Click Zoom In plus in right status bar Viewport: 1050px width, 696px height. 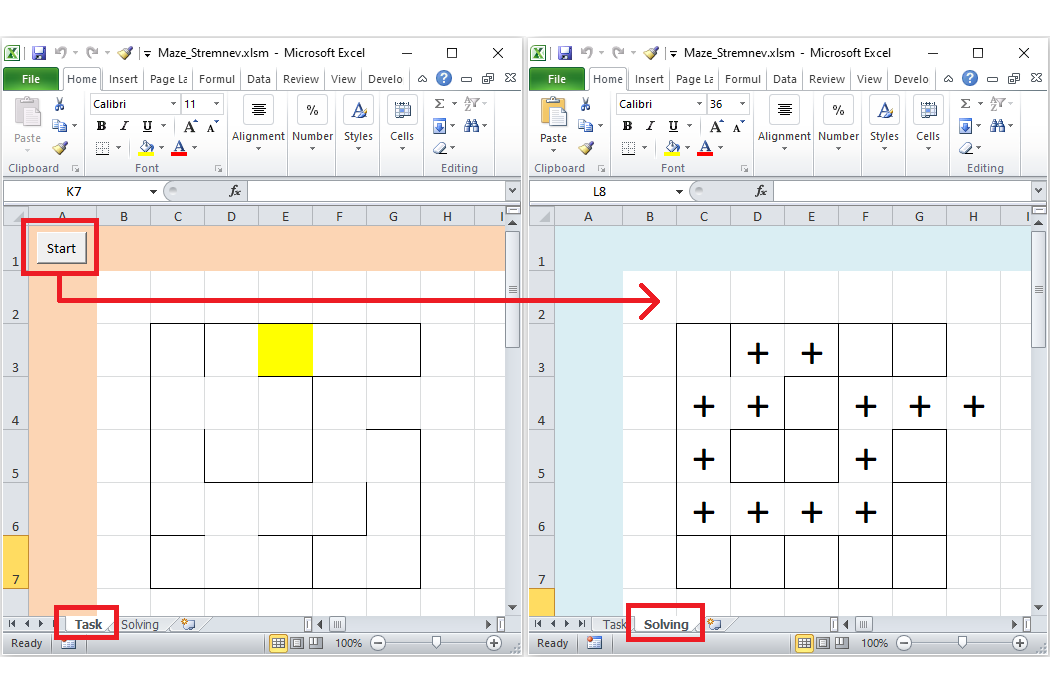coord(1020,644)
